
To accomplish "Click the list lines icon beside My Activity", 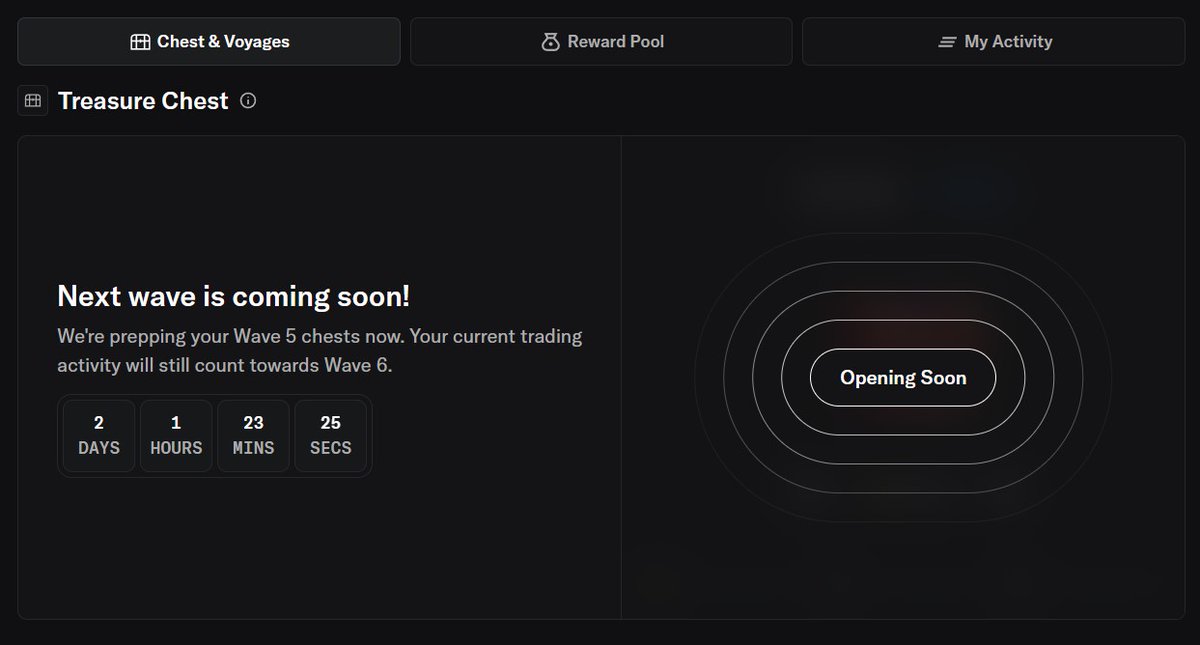I will tap(944, 41).
